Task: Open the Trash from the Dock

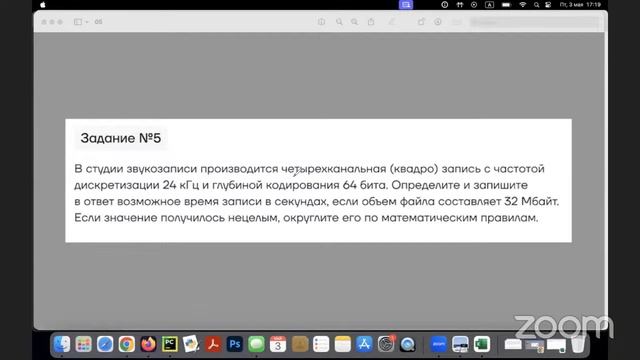Action: tap(578, 344)
